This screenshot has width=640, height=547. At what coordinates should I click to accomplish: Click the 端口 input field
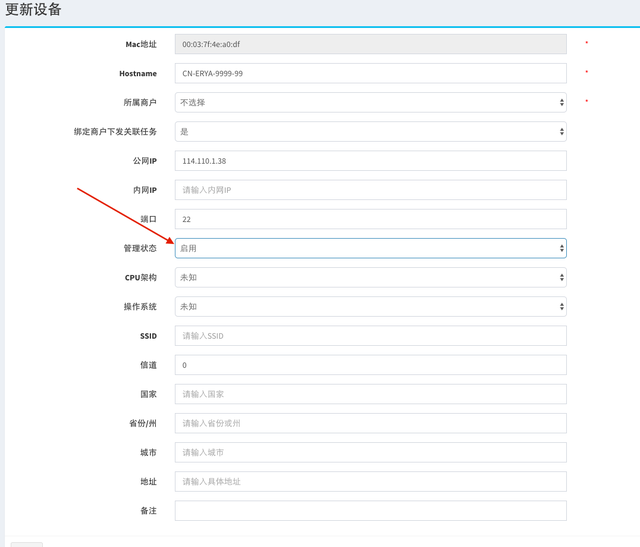click(371, 219)
